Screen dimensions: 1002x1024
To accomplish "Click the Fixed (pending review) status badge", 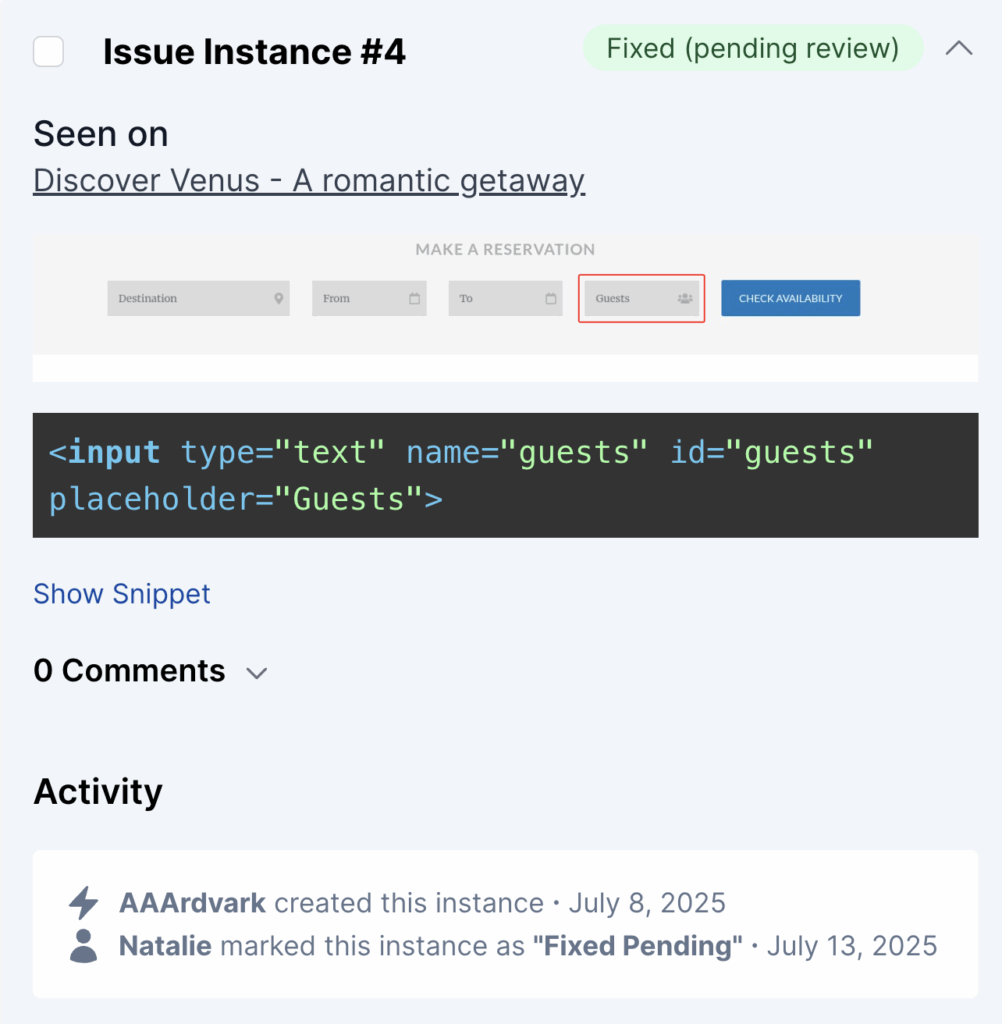I will (753, 48).
